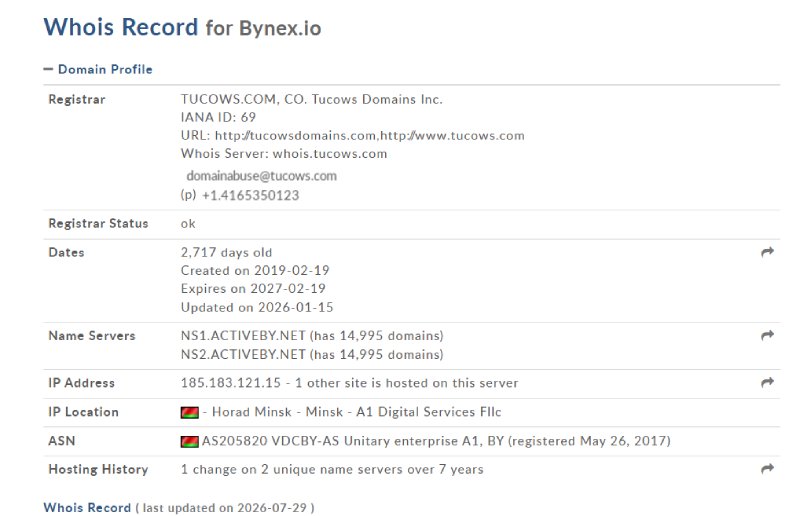
Task: Collapse the Domain Profile section
Action: [98, 69]
